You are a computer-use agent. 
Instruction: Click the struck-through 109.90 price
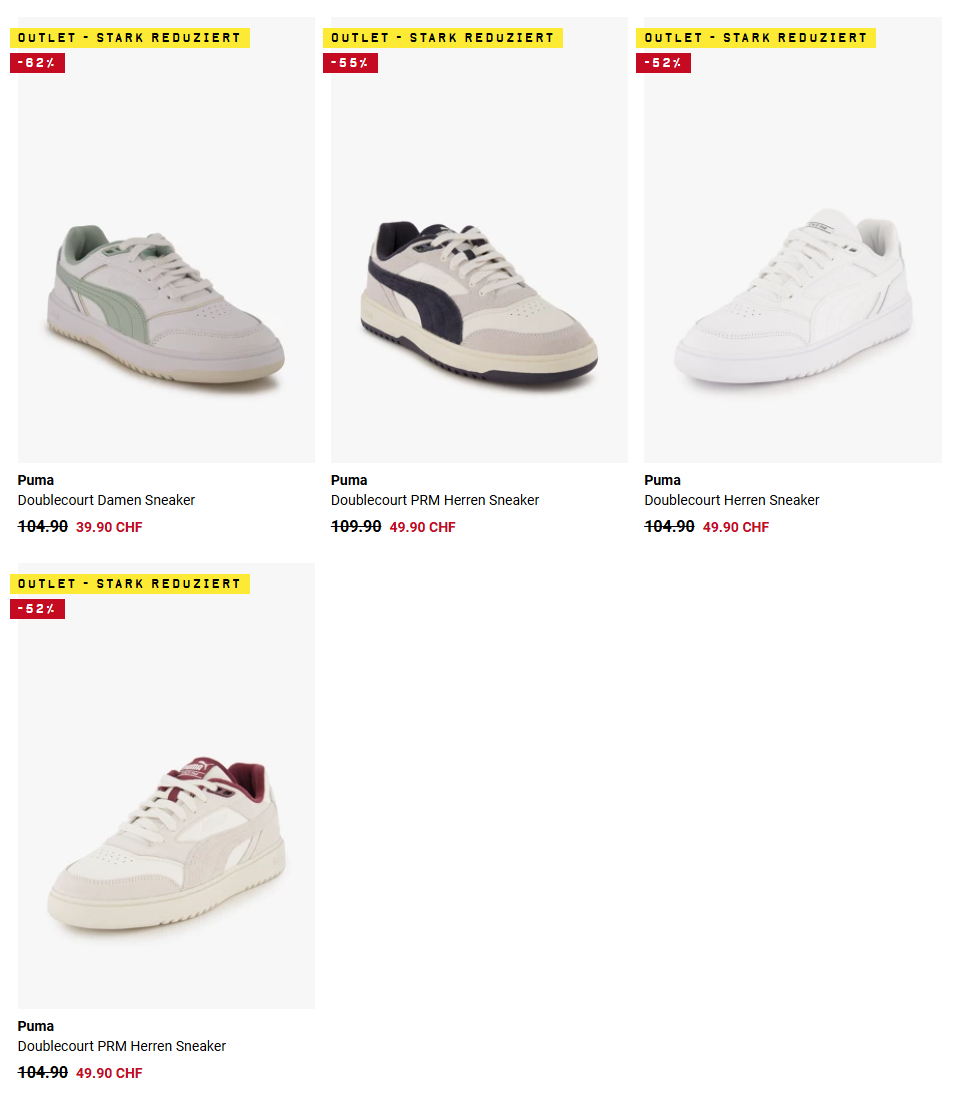pos(356,526)
